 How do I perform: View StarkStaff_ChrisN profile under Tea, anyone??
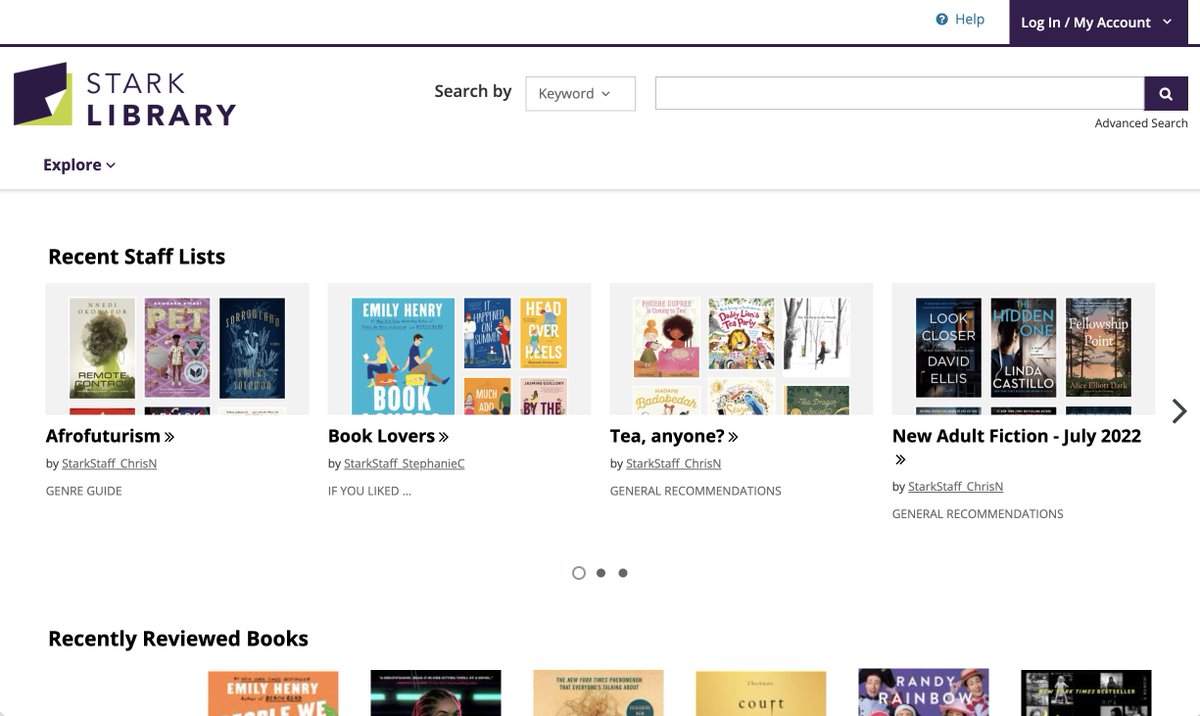[x=673, y=464]
